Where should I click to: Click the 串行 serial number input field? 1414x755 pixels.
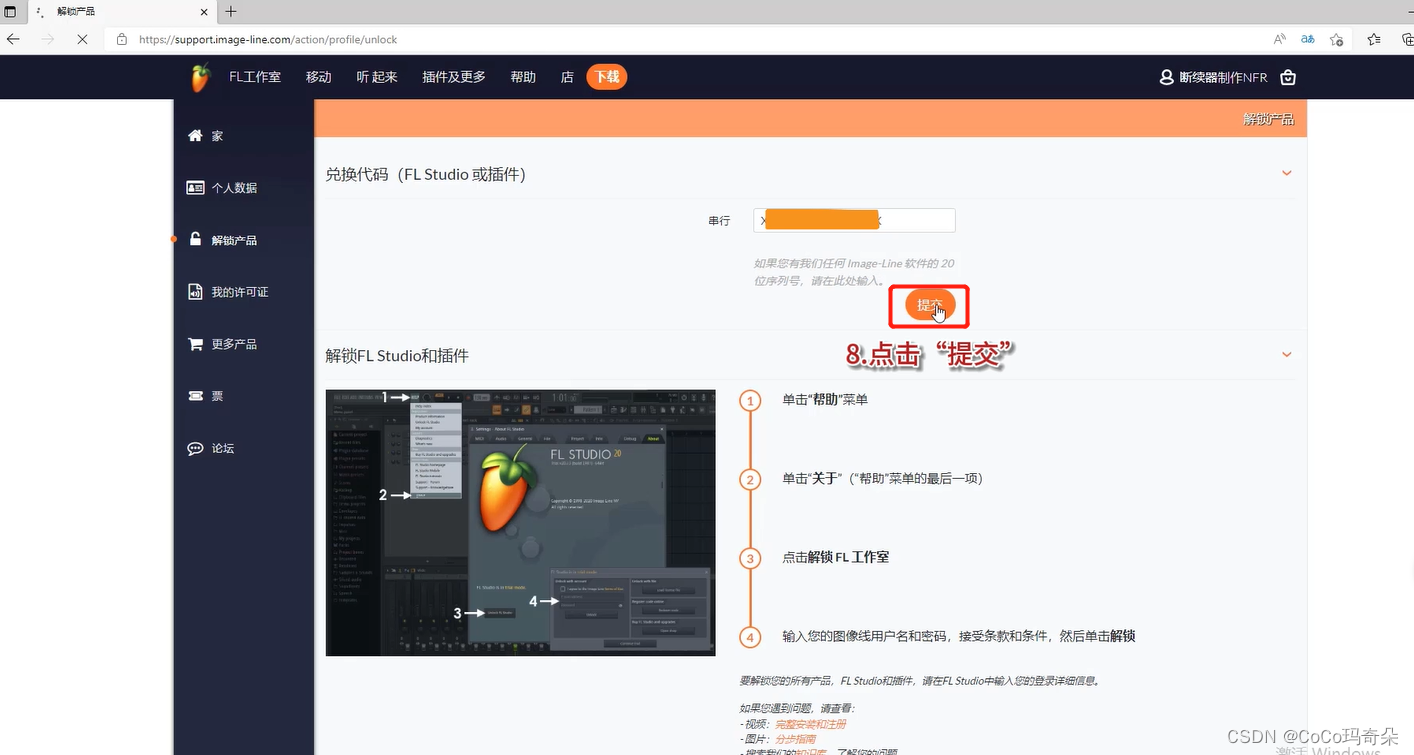[x=854, y=220]
